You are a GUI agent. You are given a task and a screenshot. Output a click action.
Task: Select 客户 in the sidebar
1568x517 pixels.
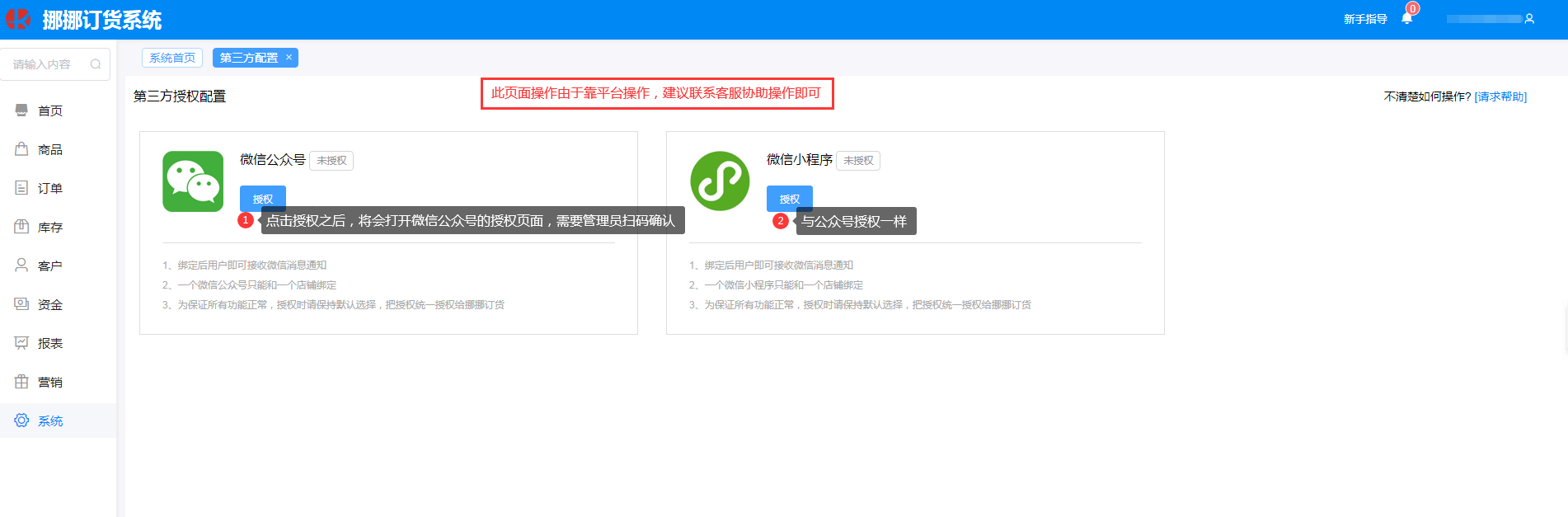tap(49, 266)
